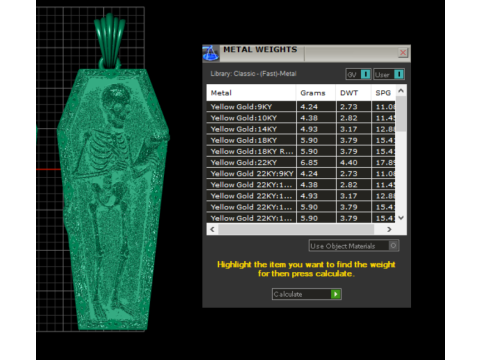This screenshot has width=480, height=360.
Task: Select the Yellow Gold:18KY row
Action: pyautogui.click(x=301, y=140)
